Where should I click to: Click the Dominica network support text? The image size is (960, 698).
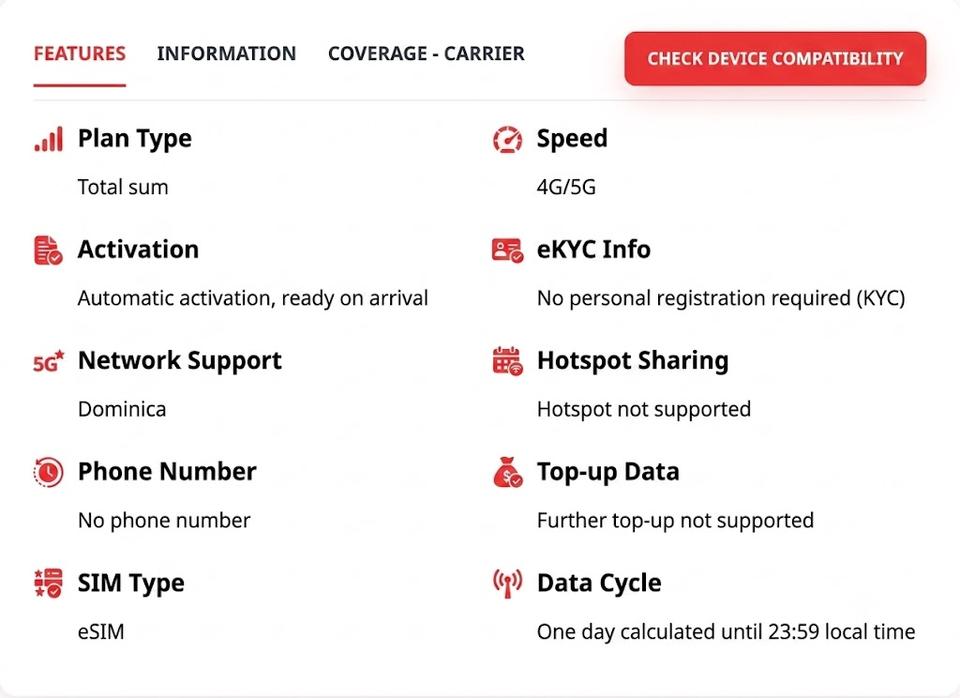click(x=122, y=410)
